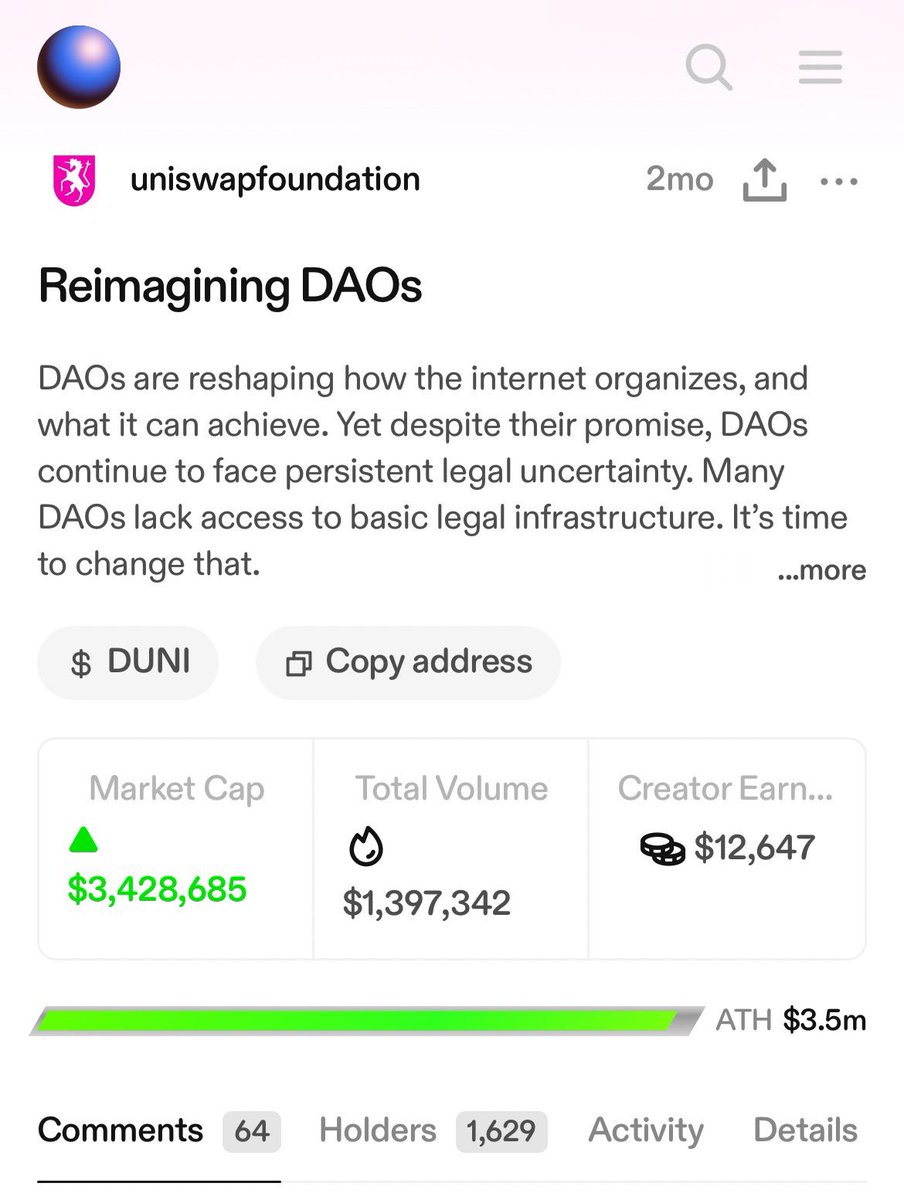The width and height of the screenshot is (904, 1200).
Task: Switch to the Comments tab
Action: [x=120, y=1131]
